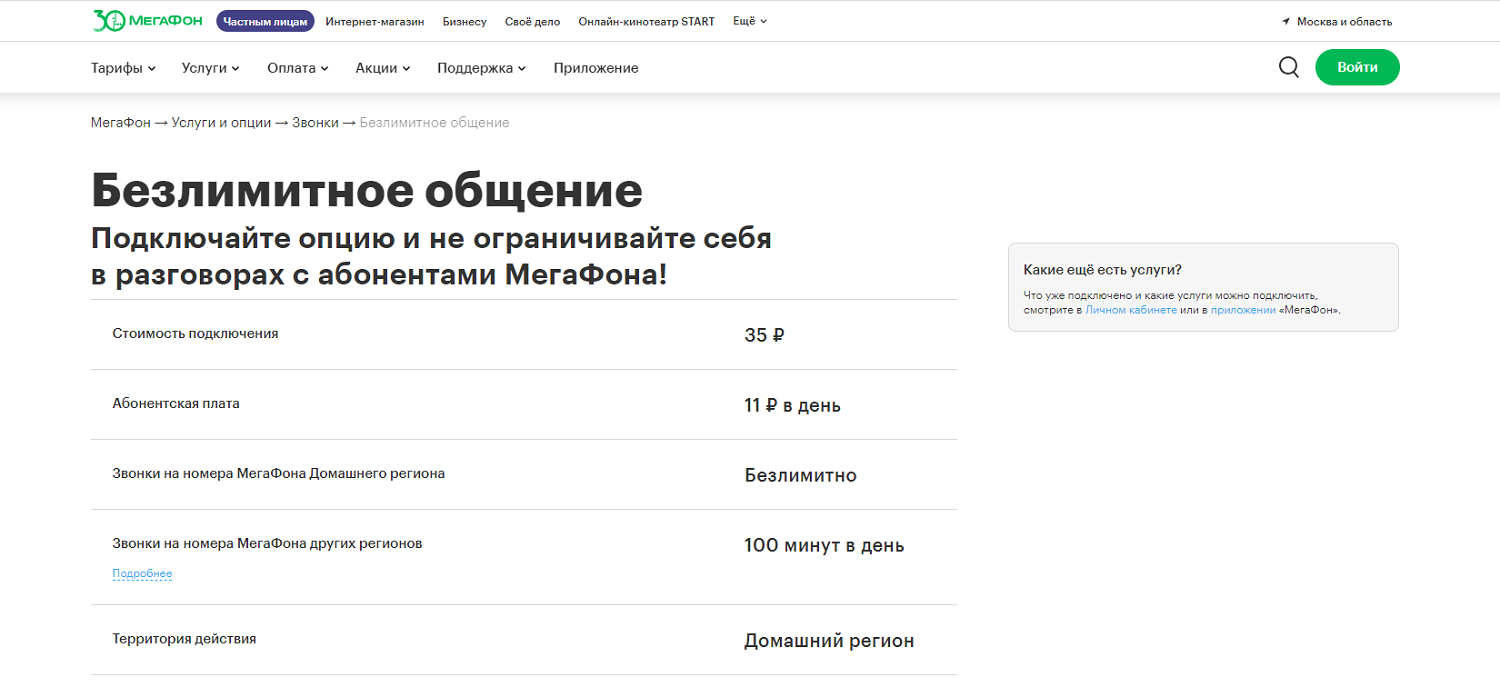Viewport: 1500px width, 687px height.
Task: Select the Частным лицам tab
Action: tap(265, 21)
